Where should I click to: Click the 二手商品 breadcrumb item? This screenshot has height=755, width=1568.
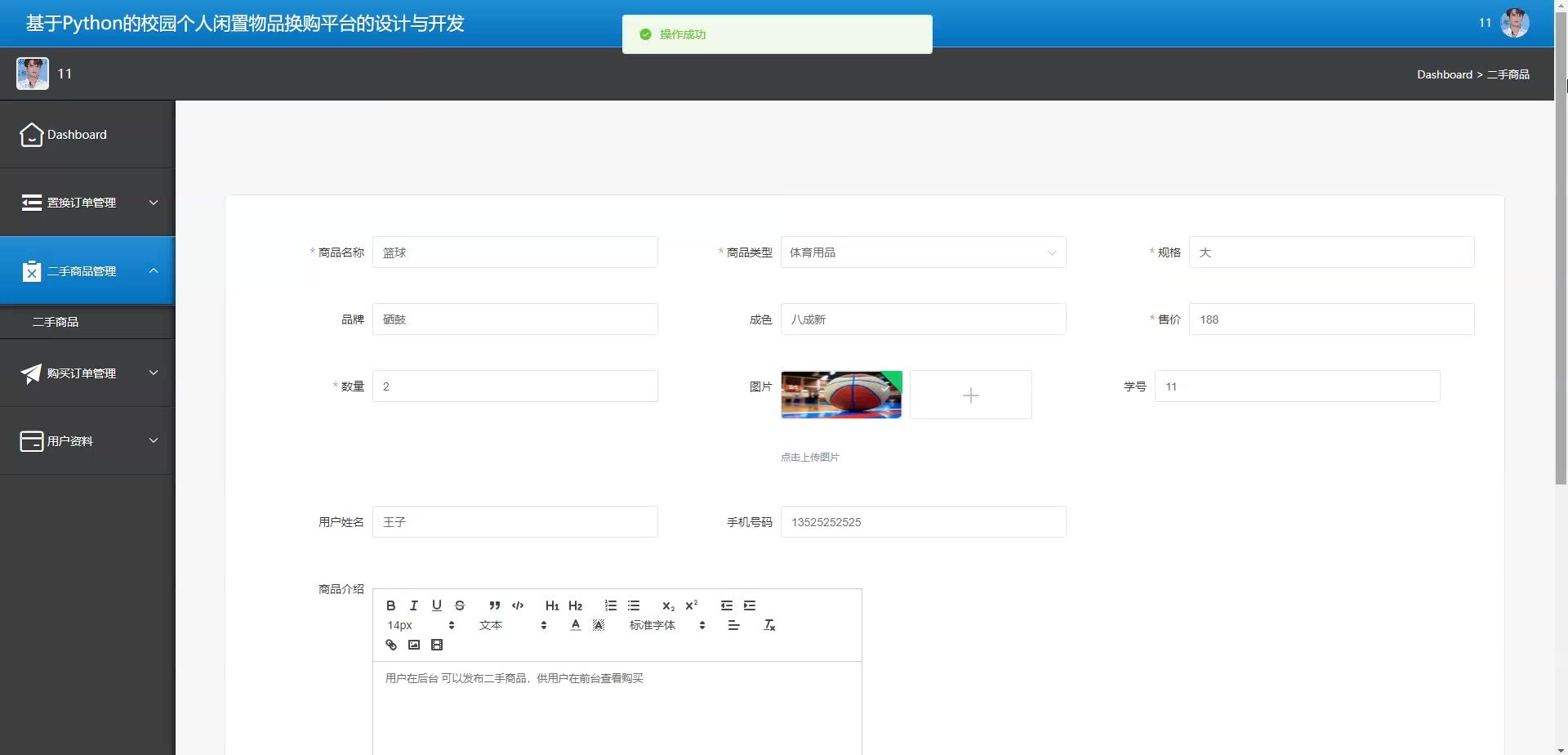1508,74
